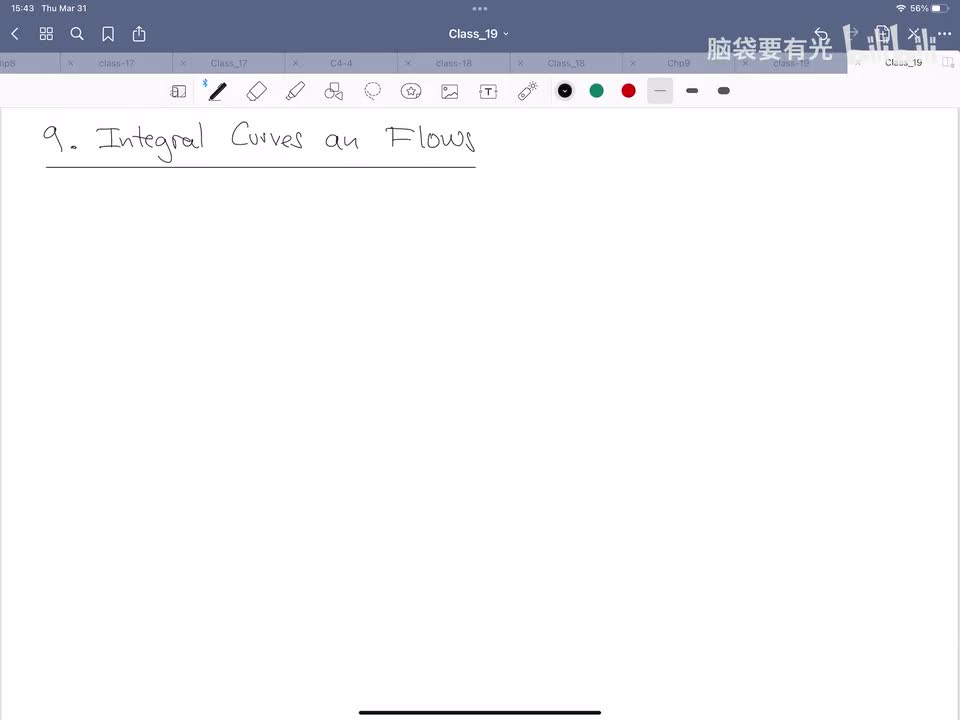Viewport: 960px width, 720px height.
Task: Switch to the capitalized Class_17 tab
Action: click(229, 63)
